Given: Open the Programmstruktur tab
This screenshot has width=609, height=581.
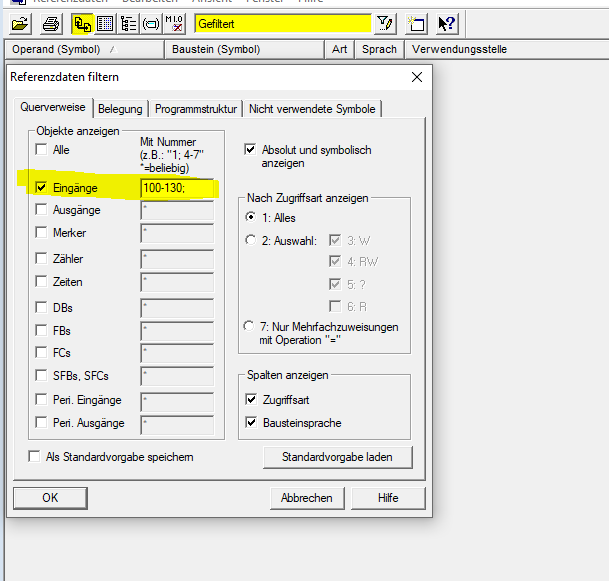Looking at the screenshot, I should pyautogui.click(x=196, y=109).
